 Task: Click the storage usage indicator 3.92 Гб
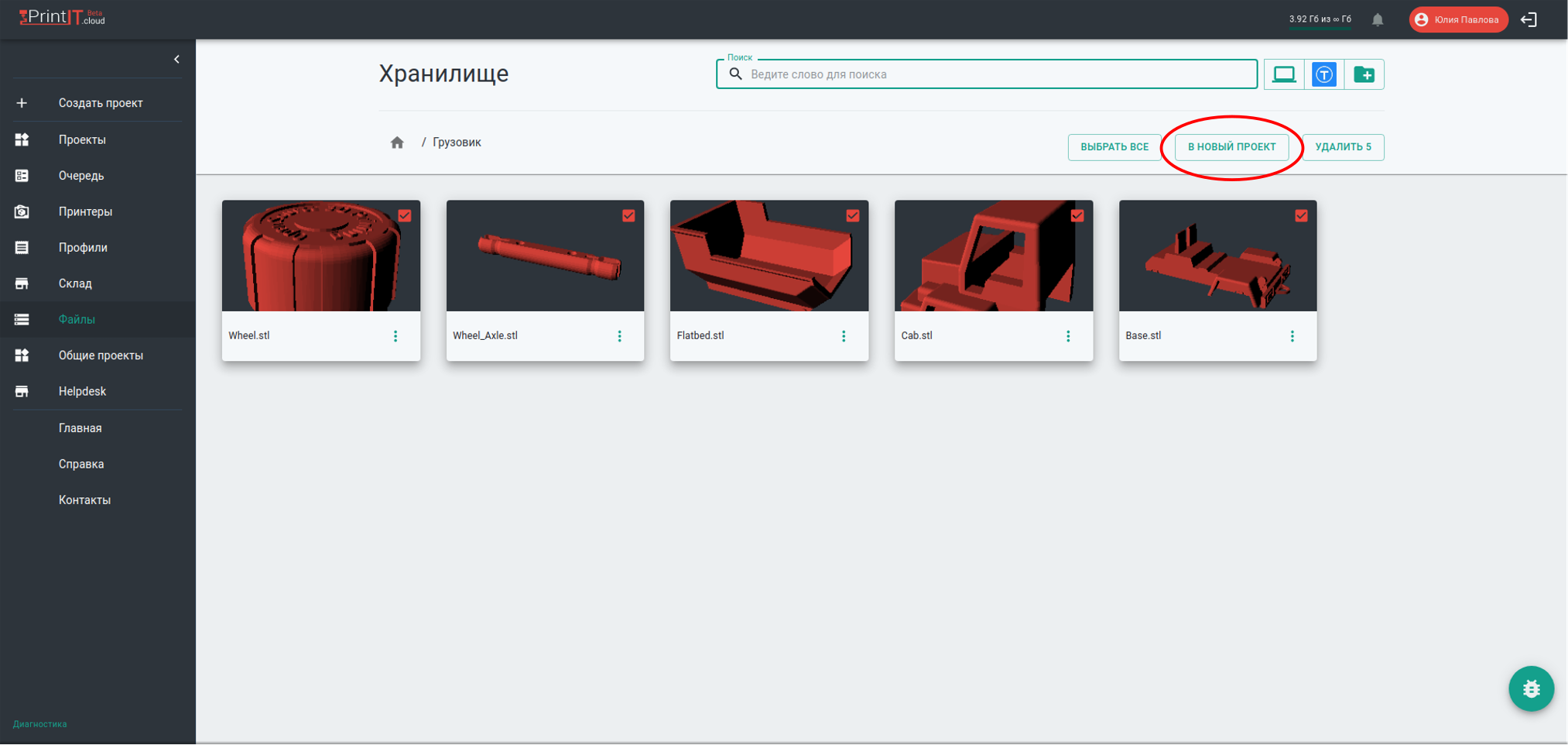click(x=1320, y=19)
